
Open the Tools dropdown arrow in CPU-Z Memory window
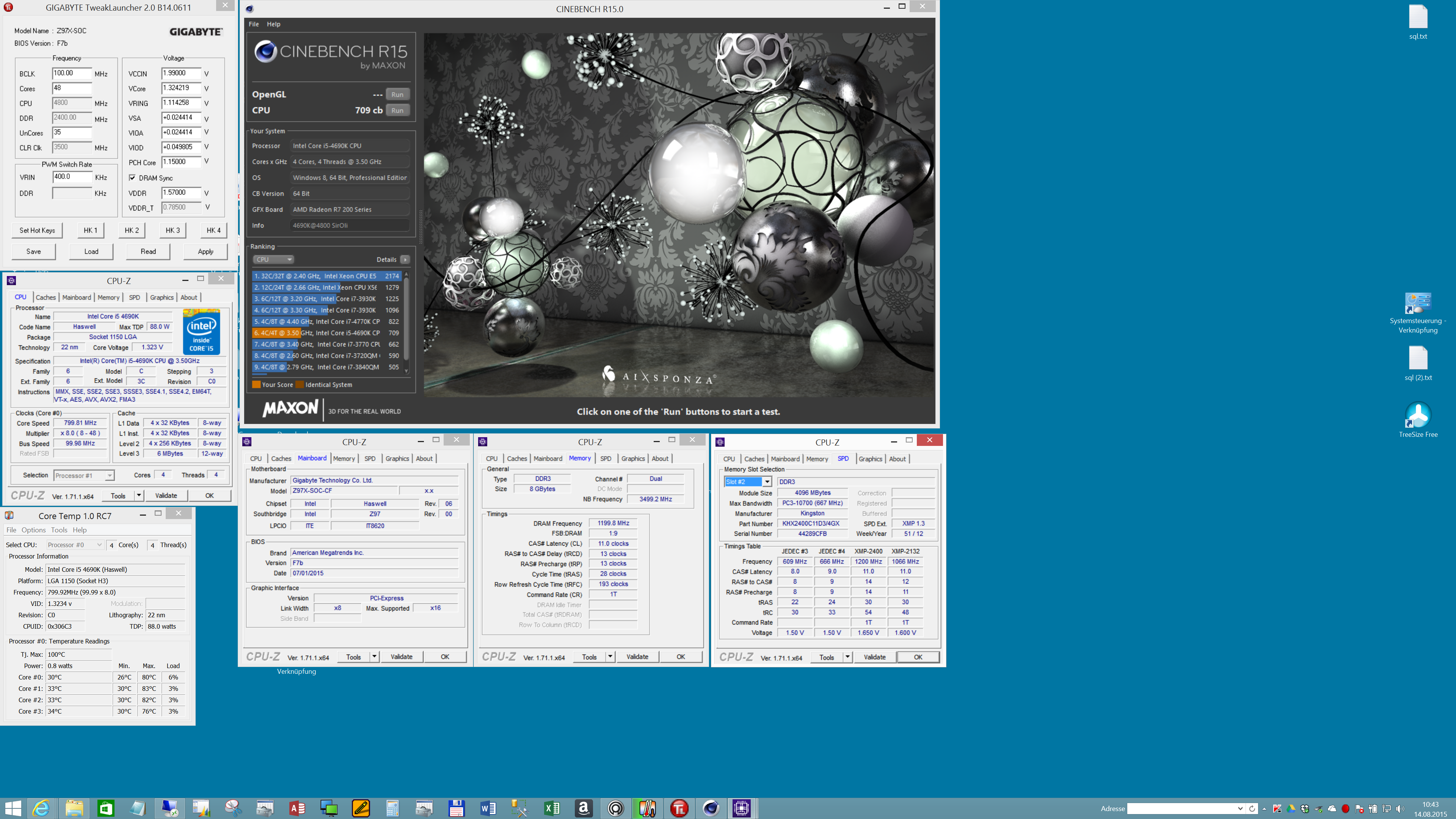point(610,657)
